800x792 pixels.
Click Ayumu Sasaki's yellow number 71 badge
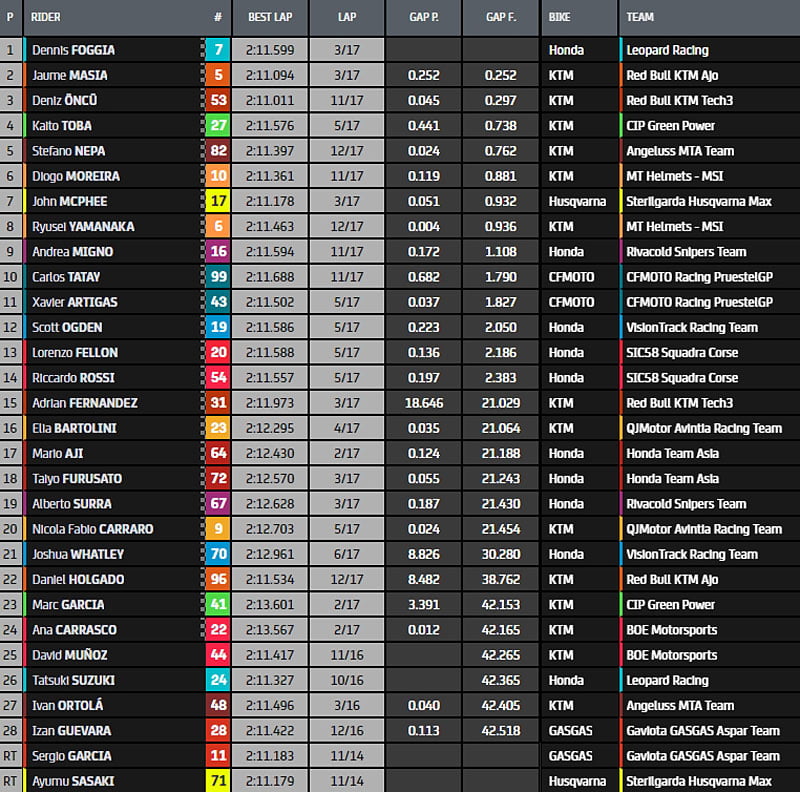(x=218, y=781)
